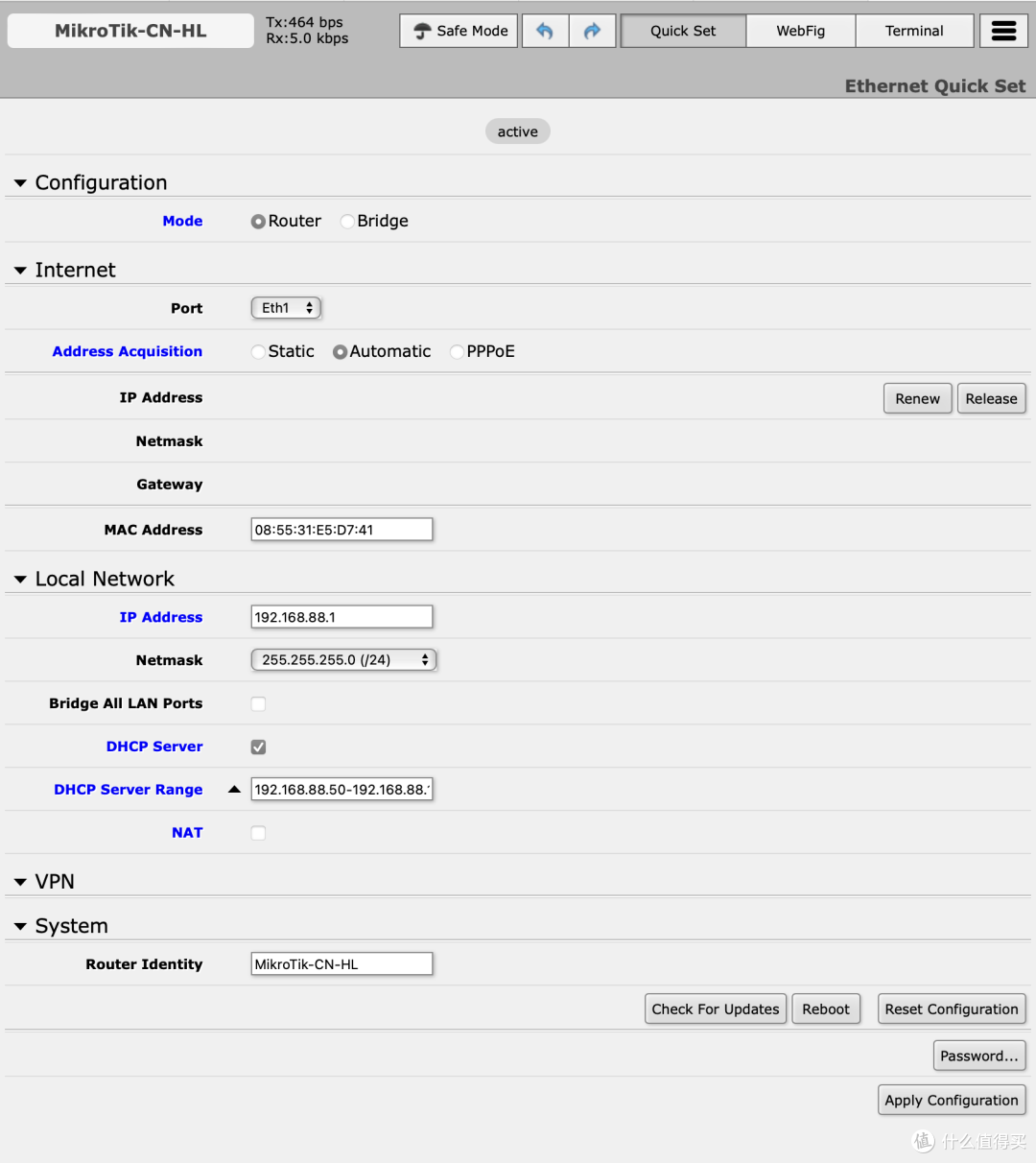The width and height of the screenshot is (1036, 1163).
Task: Click the redo arrow icon
Action: [592, 31]
